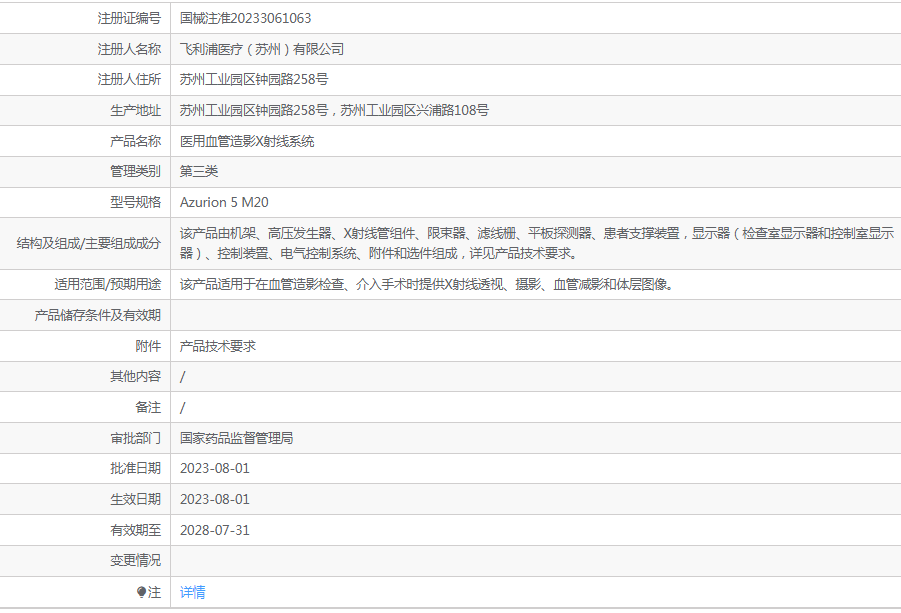Select the 生效日期 value 2023-08-01

click(x=215, y=500)
